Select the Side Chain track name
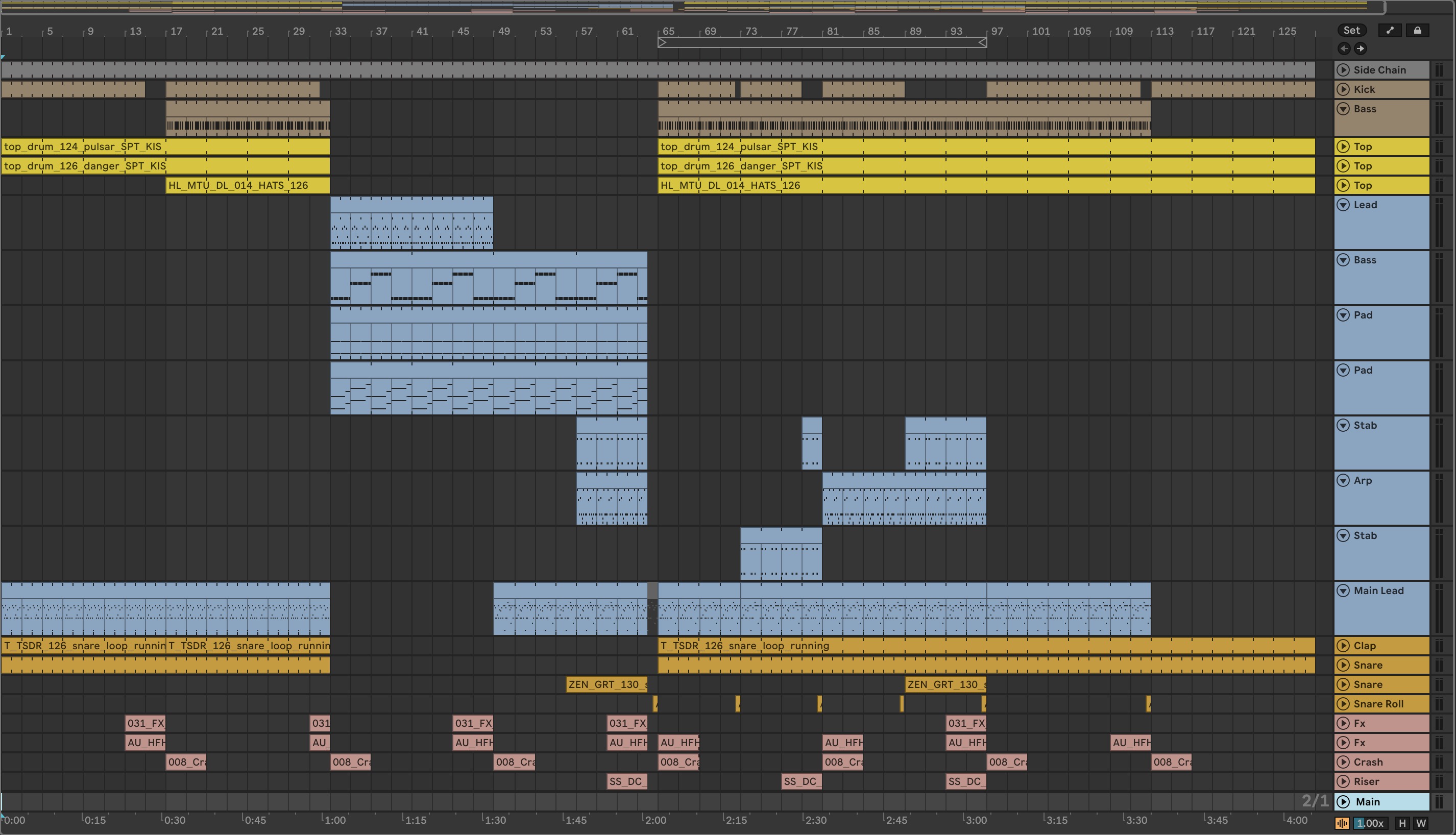The image size is (1456, 835). click(x=1380, y=70)
